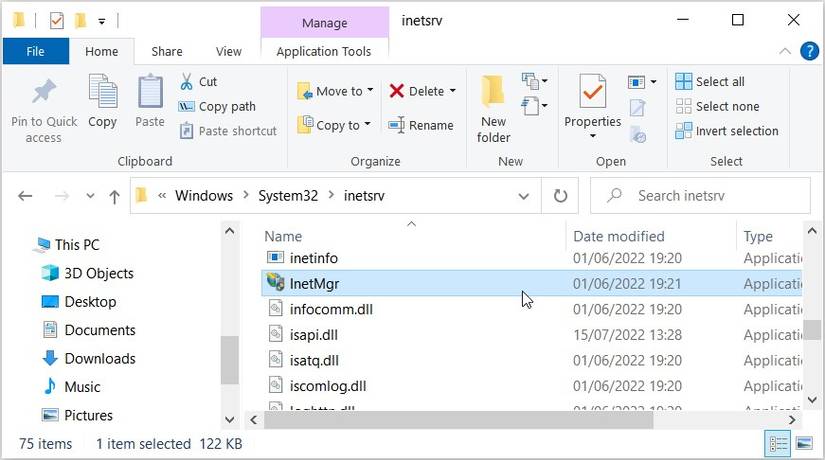Screen dimensions: 825x460
Task: Go up one folder level arrow
Action: pyautogui.click(x=114, y=196)
